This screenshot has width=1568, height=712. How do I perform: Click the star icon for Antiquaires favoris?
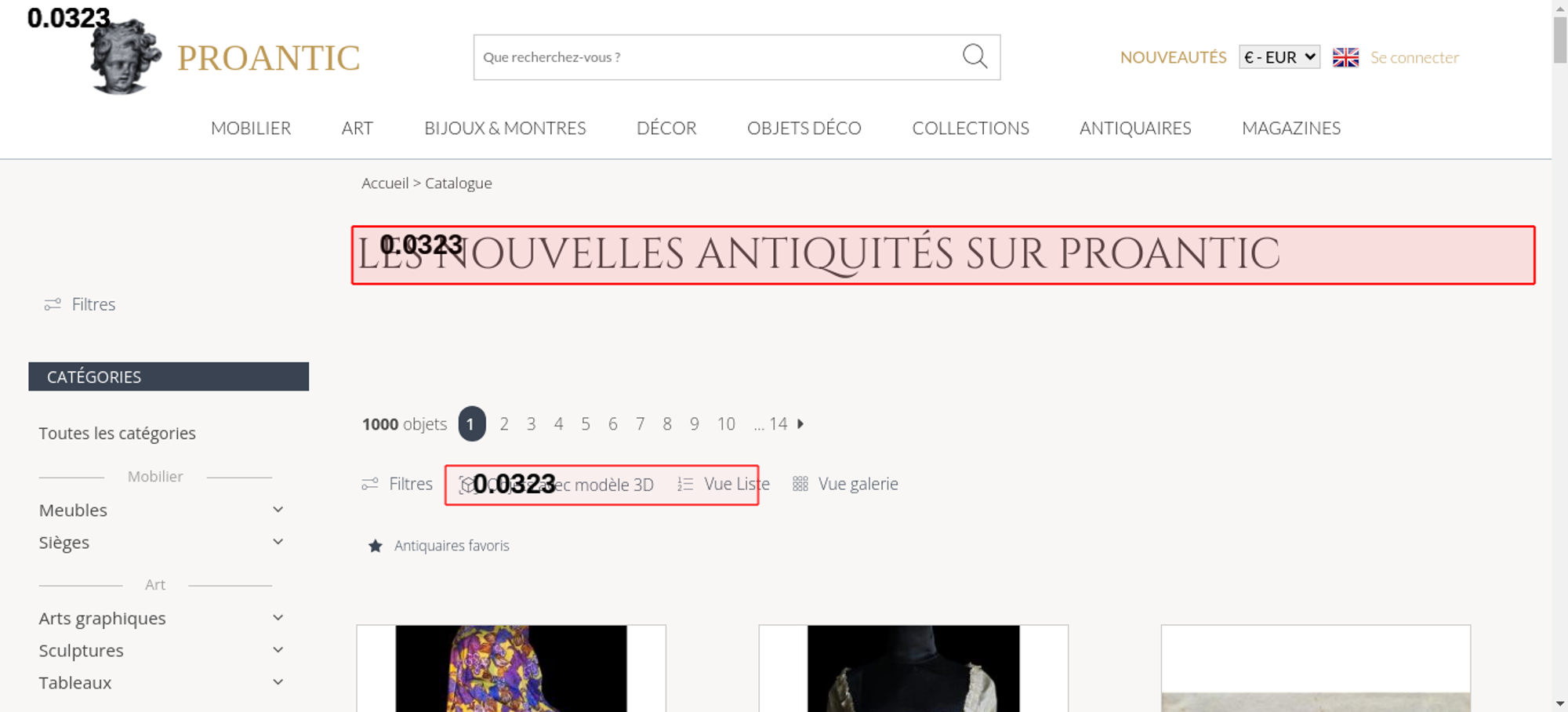click(x=376, y=546)
